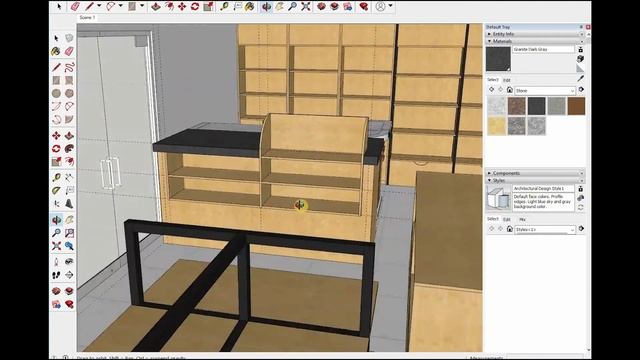Expand the Components panel
This screenshot has width=640, height=360.
tap(536, 173)
